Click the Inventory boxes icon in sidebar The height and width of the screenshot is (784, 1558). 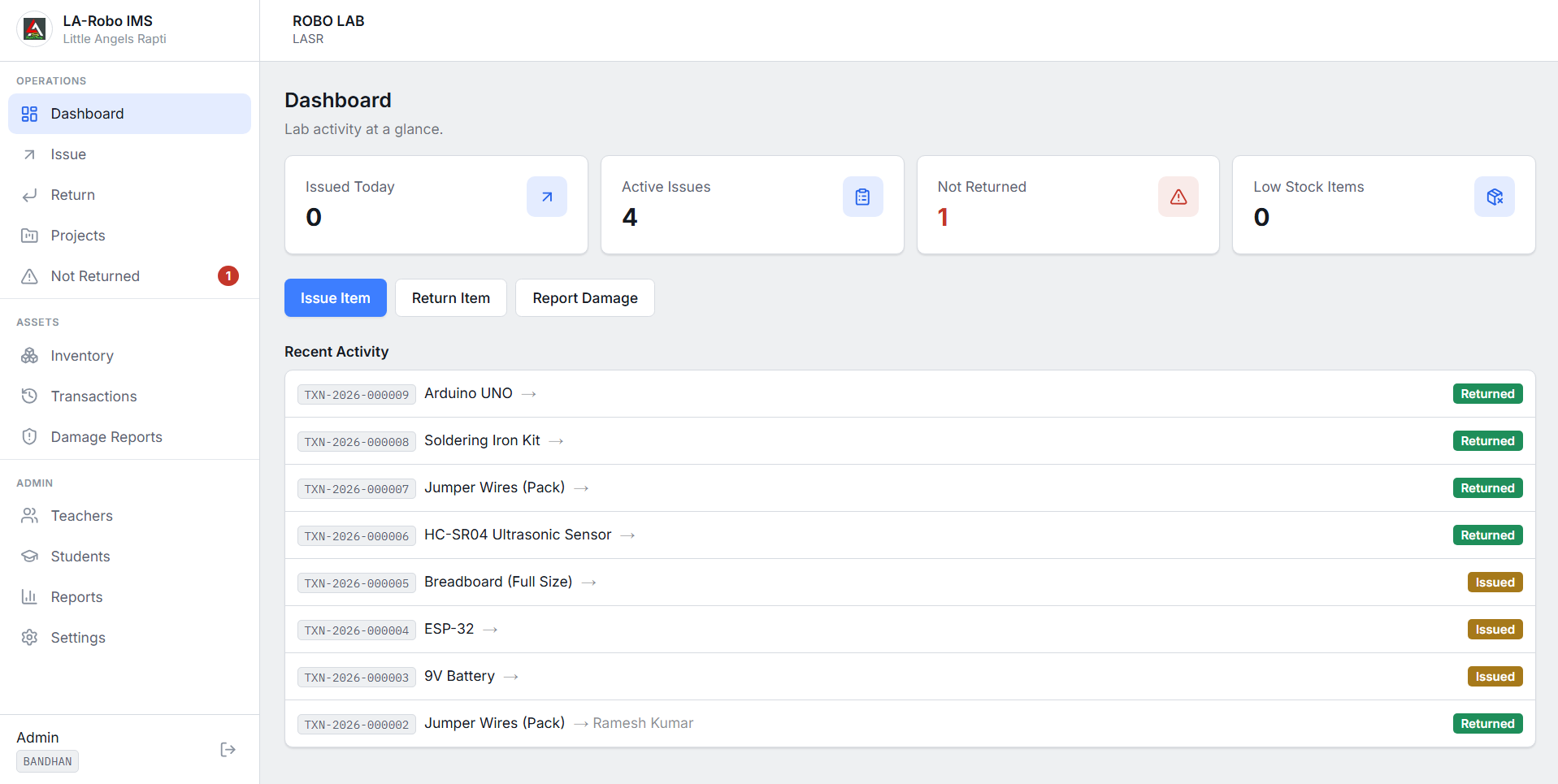click(x=30, y=356)
